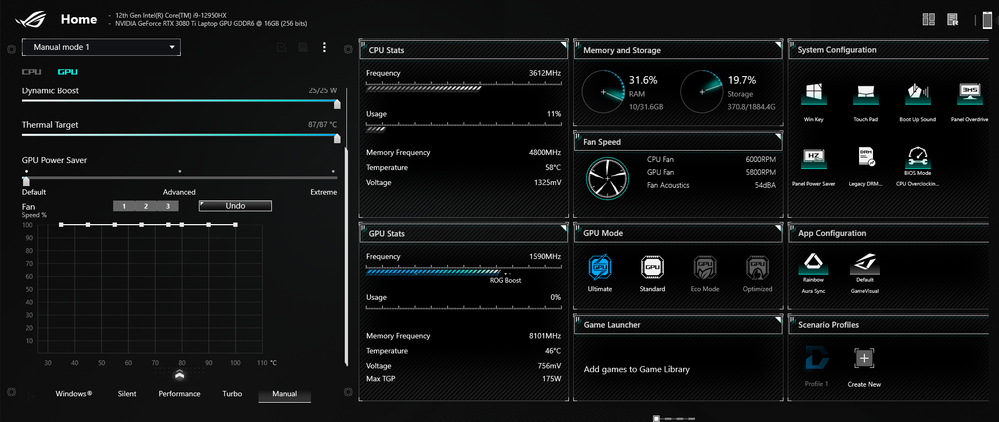Click the Thermal Target slider handle
The height and width of the screenshot is (422, 999).
337,139
